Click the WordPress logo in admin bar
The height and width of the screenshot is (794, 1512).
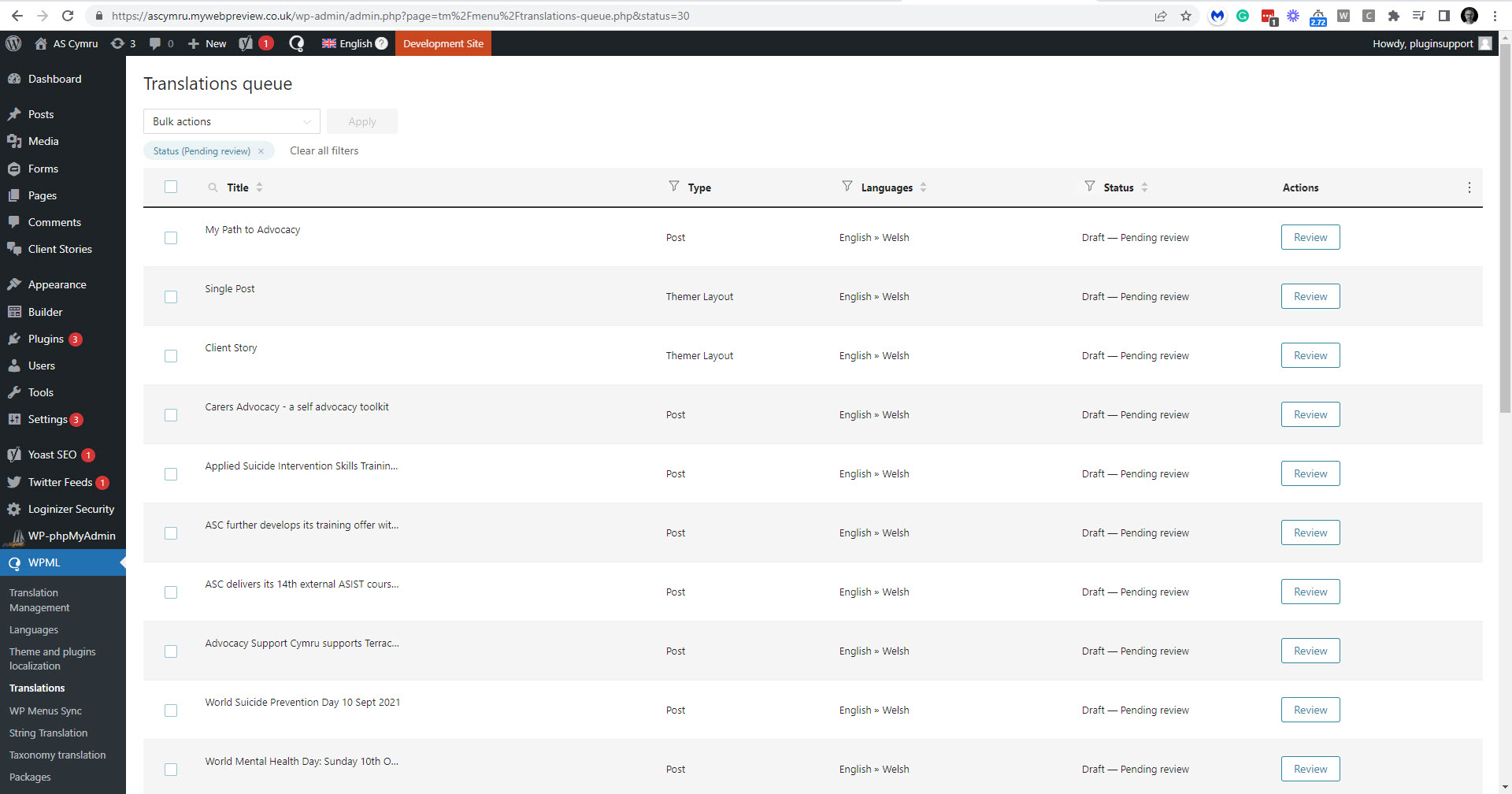(x=13, y=43)
